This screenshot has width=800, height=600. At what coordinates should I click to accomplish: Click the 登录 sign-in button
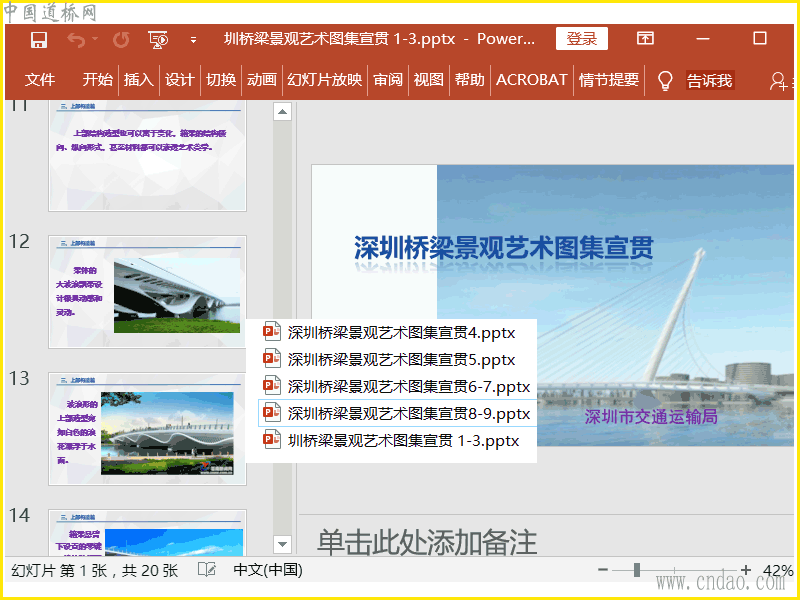[x=581, y=39]
